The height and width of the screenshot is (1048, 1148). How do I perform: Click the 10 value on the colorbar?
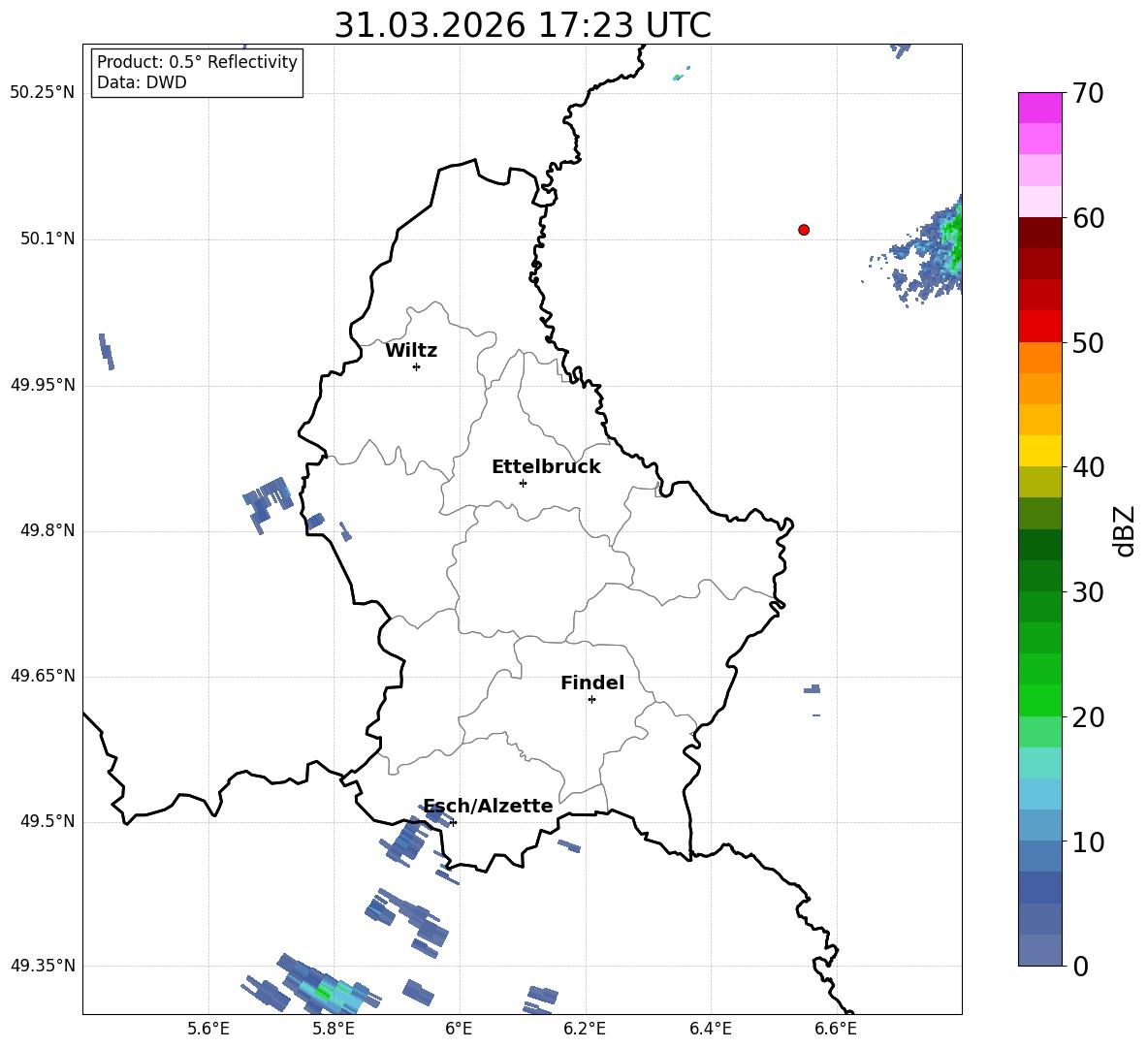pyautogui.click(x=1088, y=842)
